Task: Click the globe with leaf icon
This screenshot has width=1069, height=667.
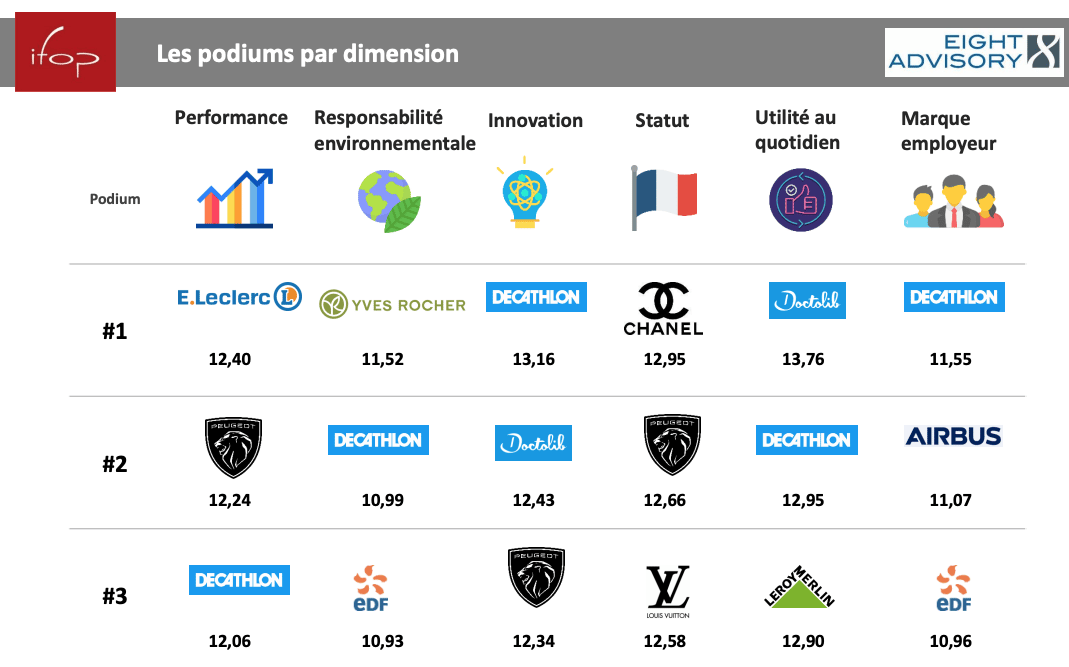Action: [x=389, y=201]
